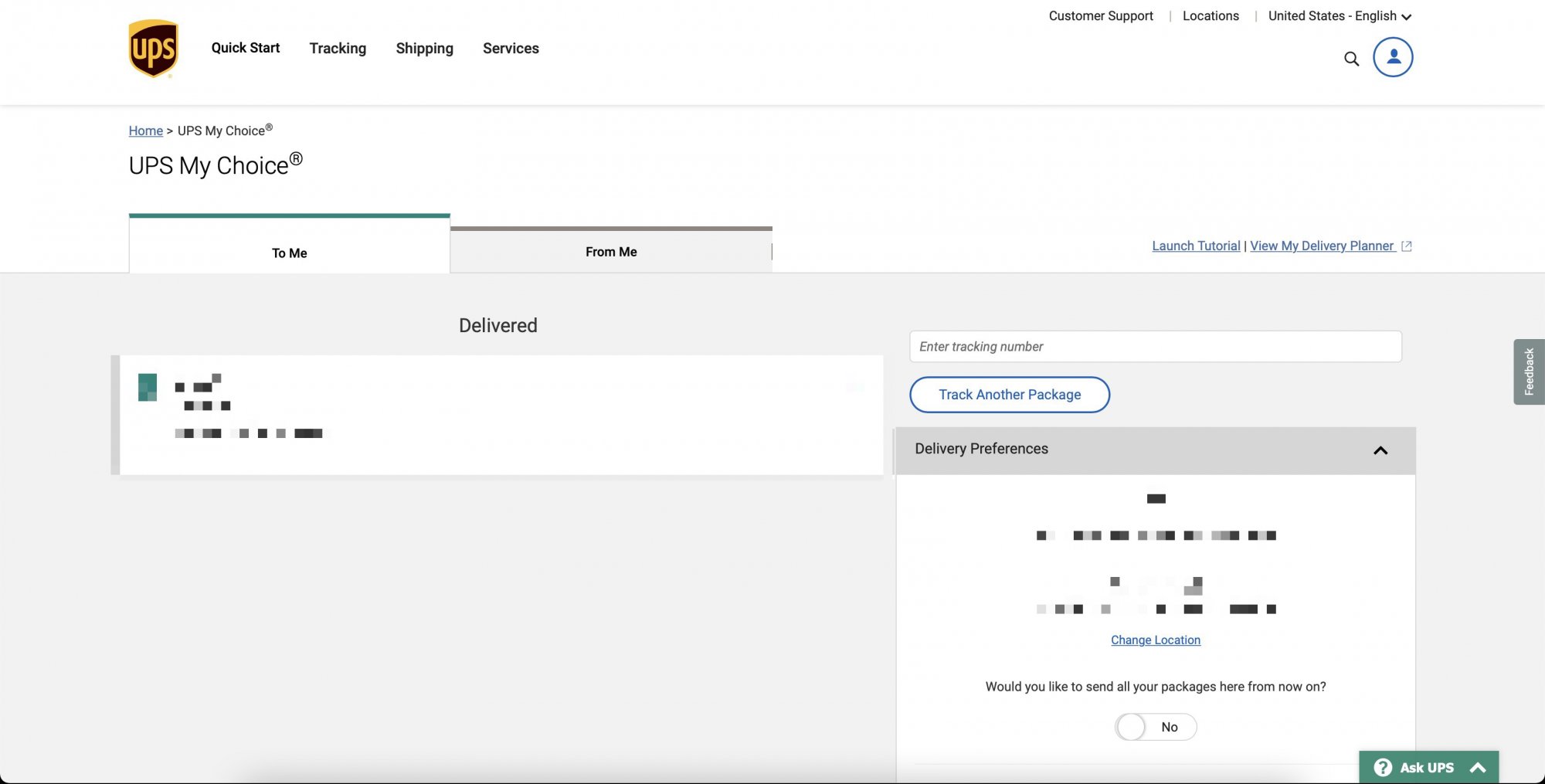Screen dimensions: 1545x784
Task: Open the Services menu
Action: tap(511, 48)
